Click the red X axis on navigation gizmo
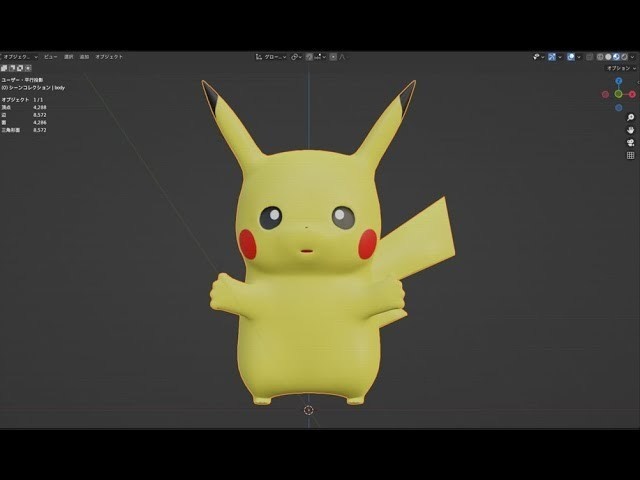Viewport: 640px width, 480px height. pos(632,94)
